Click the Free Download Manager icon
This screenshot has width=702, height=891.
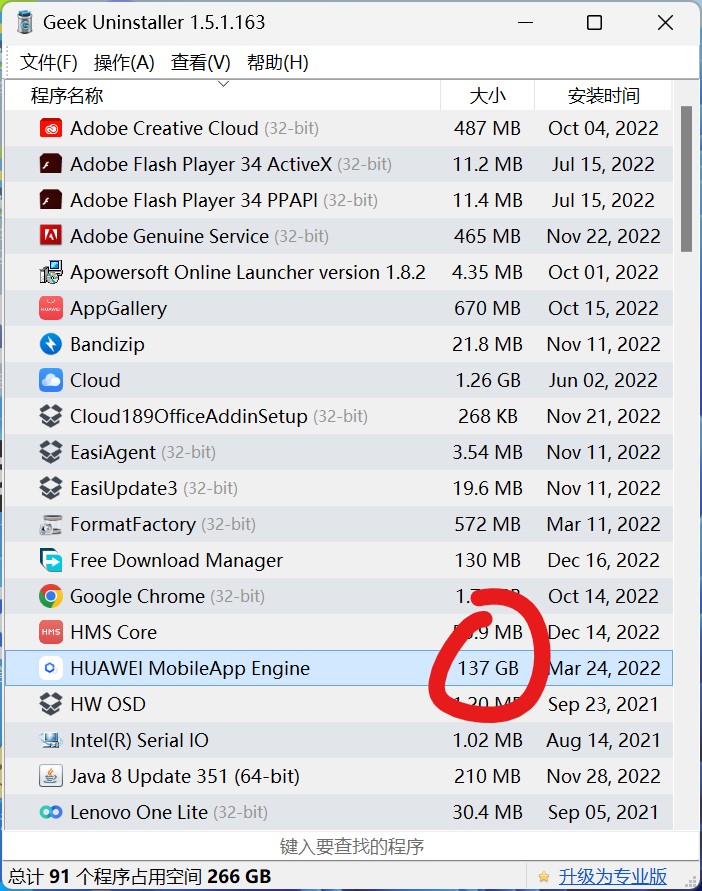(51, 560)
